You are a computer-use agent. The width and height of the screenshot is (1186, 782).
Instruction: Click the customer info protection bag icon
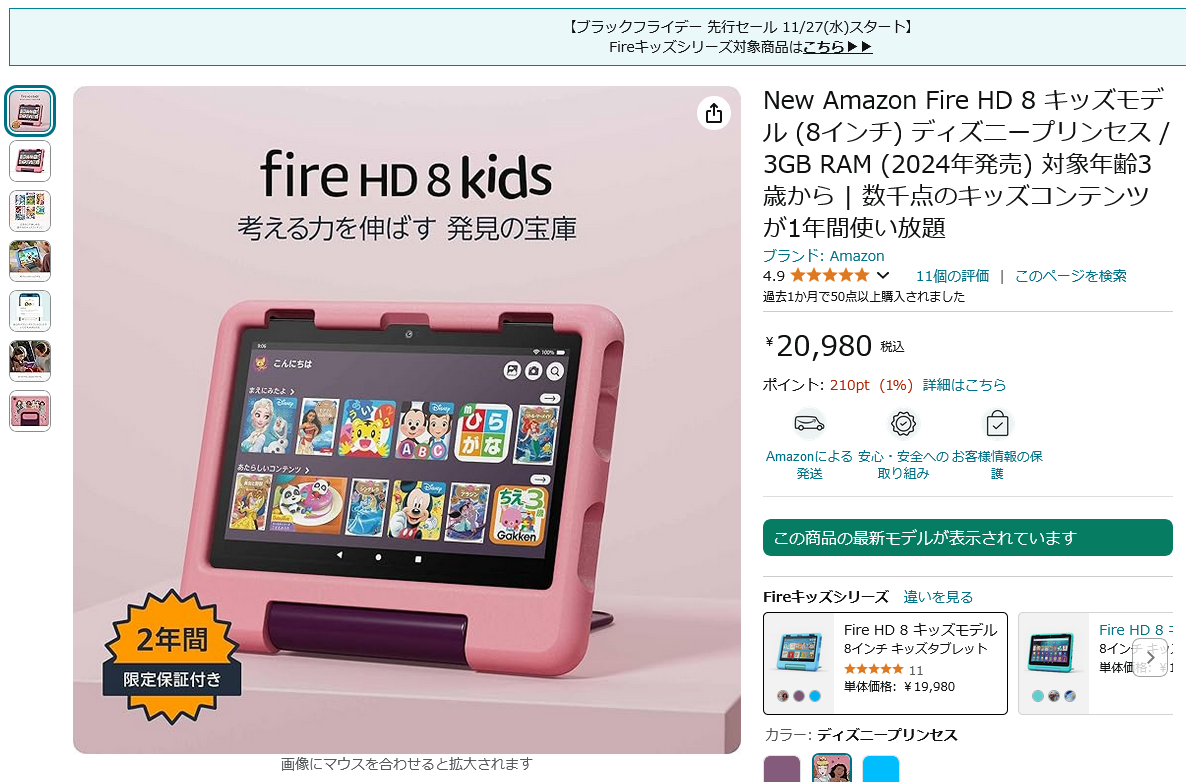click(x=997, y=424)
